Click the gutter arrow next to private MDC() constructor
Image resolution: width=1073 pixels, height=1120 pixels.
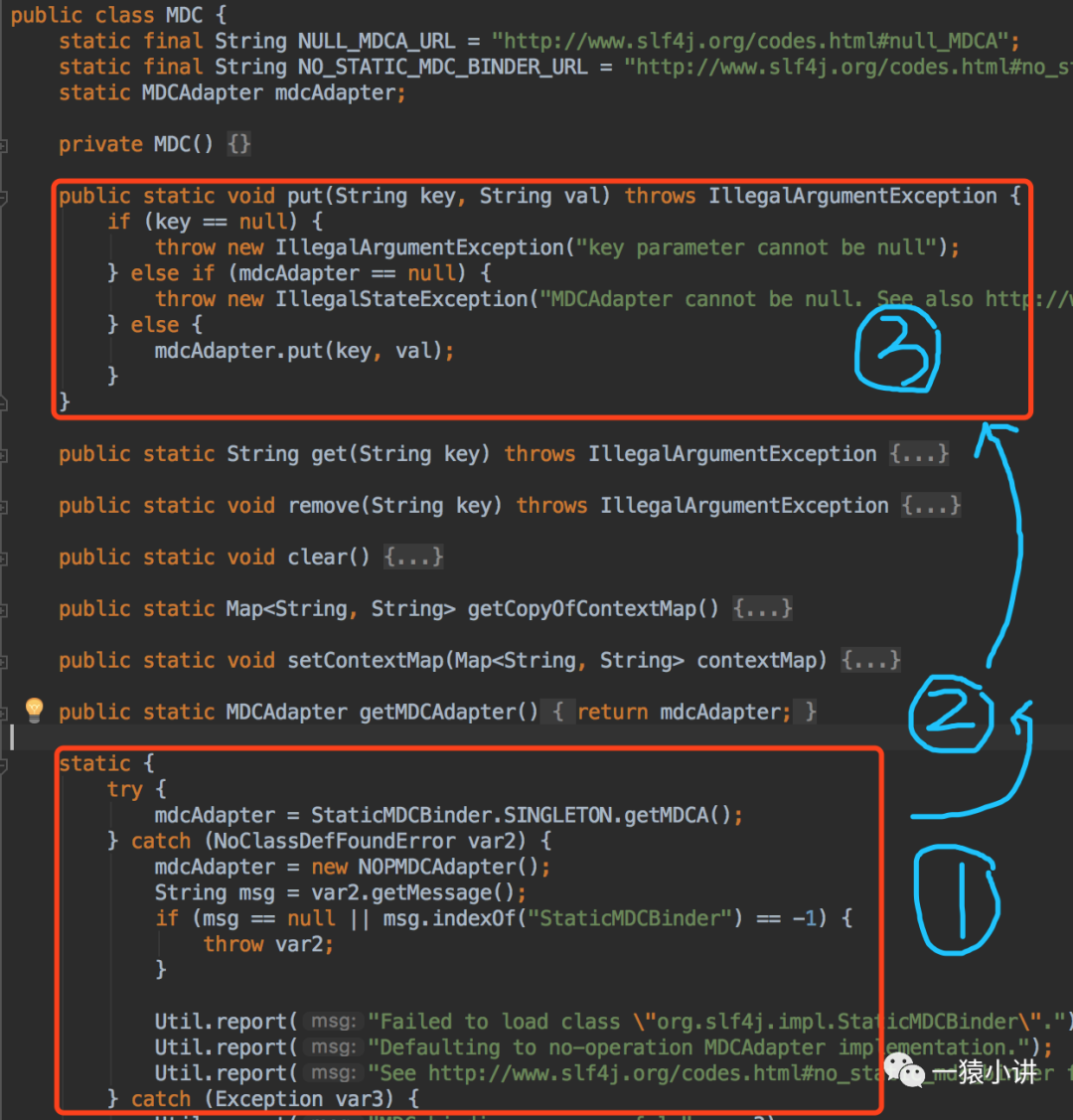6,144
